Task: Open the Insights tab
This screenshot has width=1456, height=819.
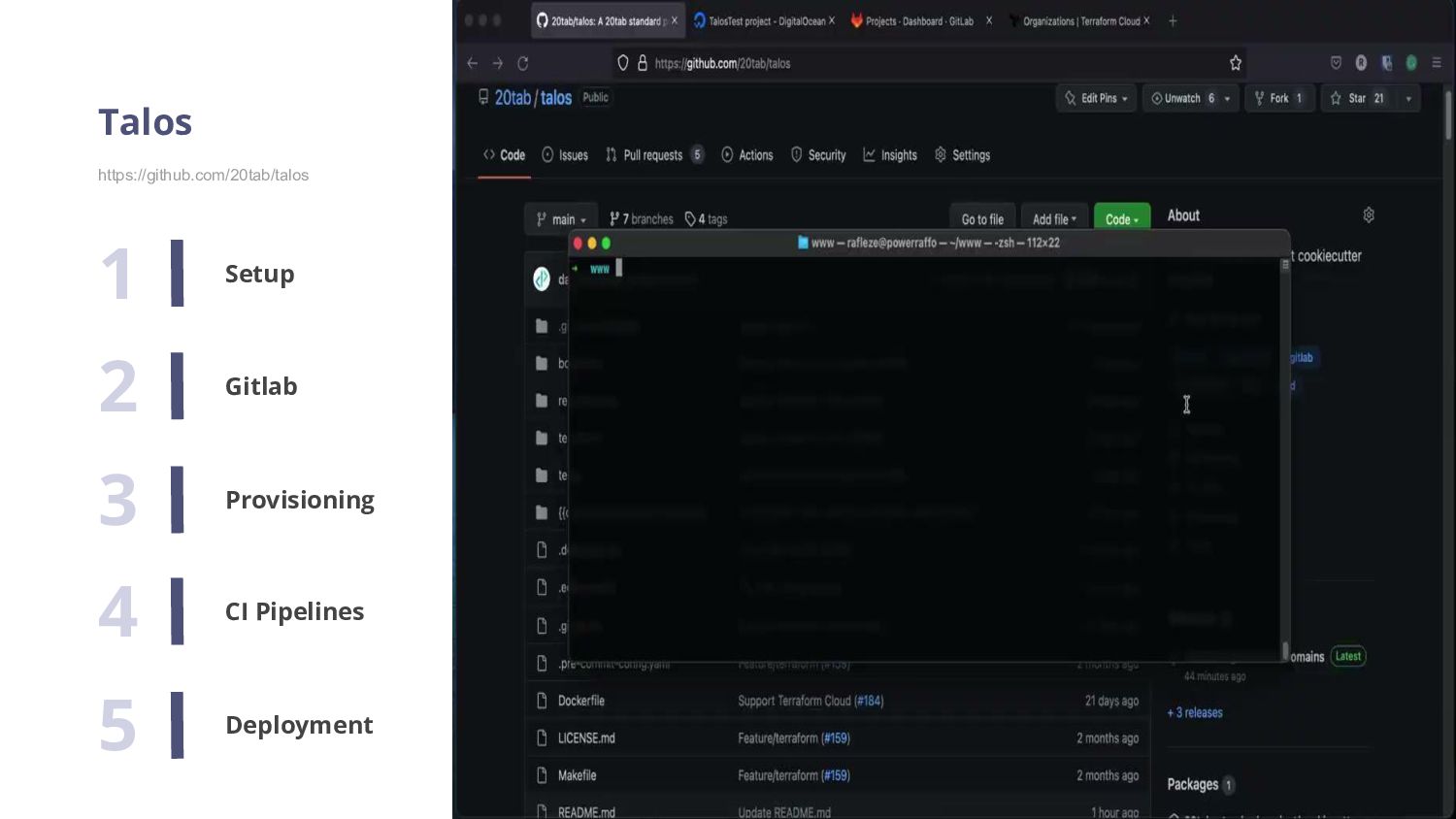Action: pyautogui.click(x=890, y=155)
